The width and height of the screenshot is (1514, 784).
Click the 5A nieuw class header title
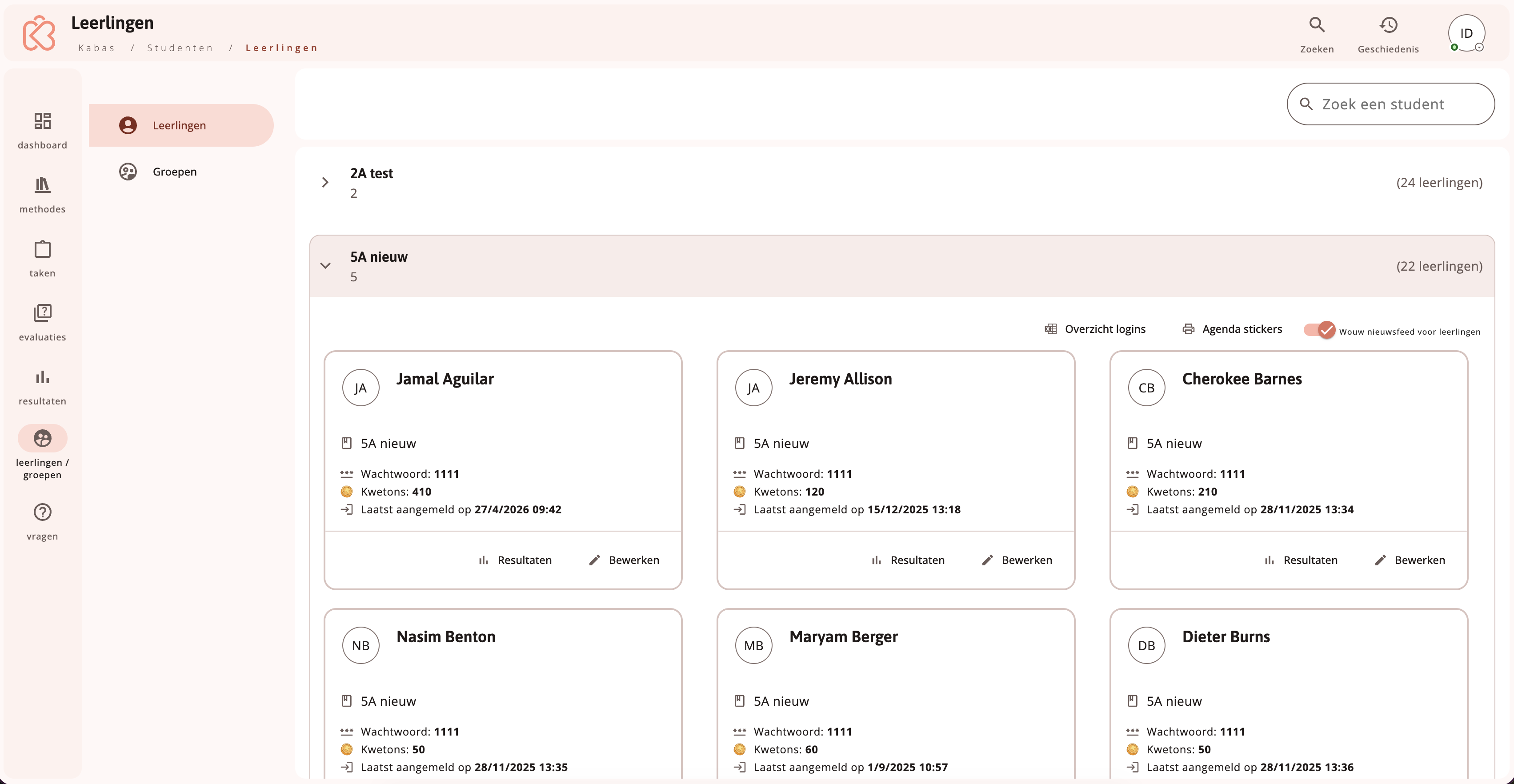379,257
